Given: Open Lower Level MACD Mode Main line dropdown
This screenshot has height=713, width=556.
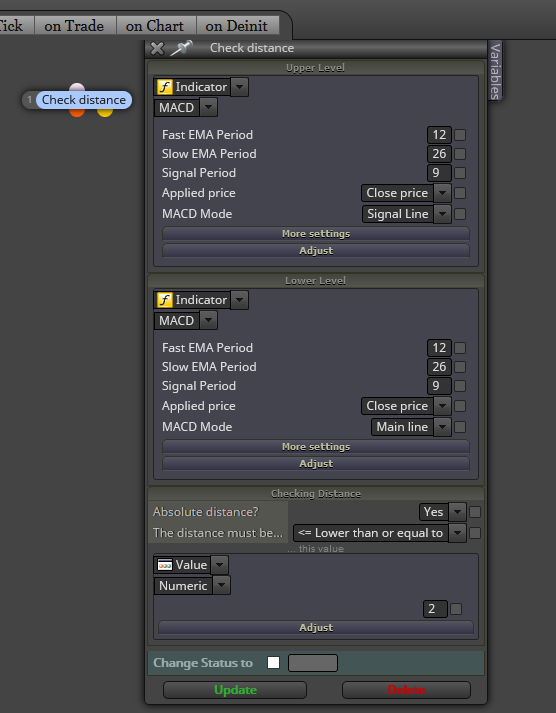Looking at the screenshot, I should [442, 427].
